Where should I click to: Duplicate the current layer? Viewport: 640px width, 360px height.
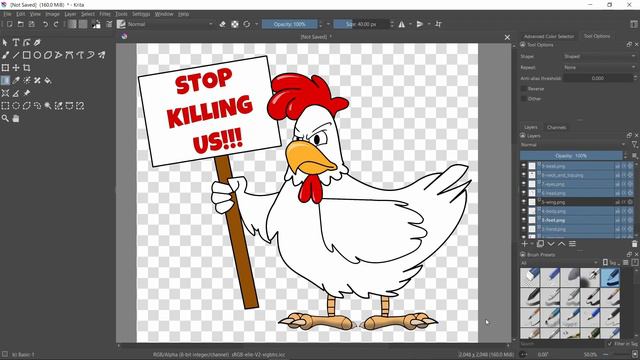(x=540, y=244)
